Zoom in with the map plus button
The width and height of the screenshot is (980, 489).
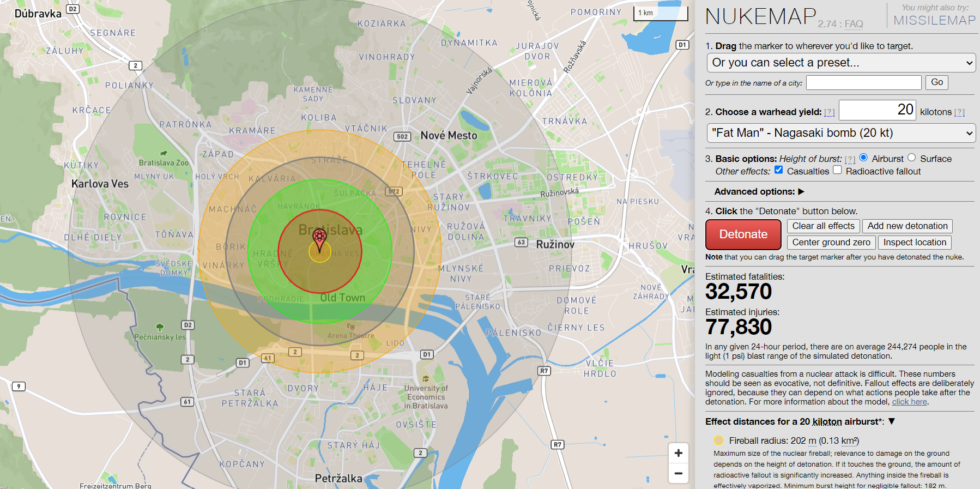point(678,453)
